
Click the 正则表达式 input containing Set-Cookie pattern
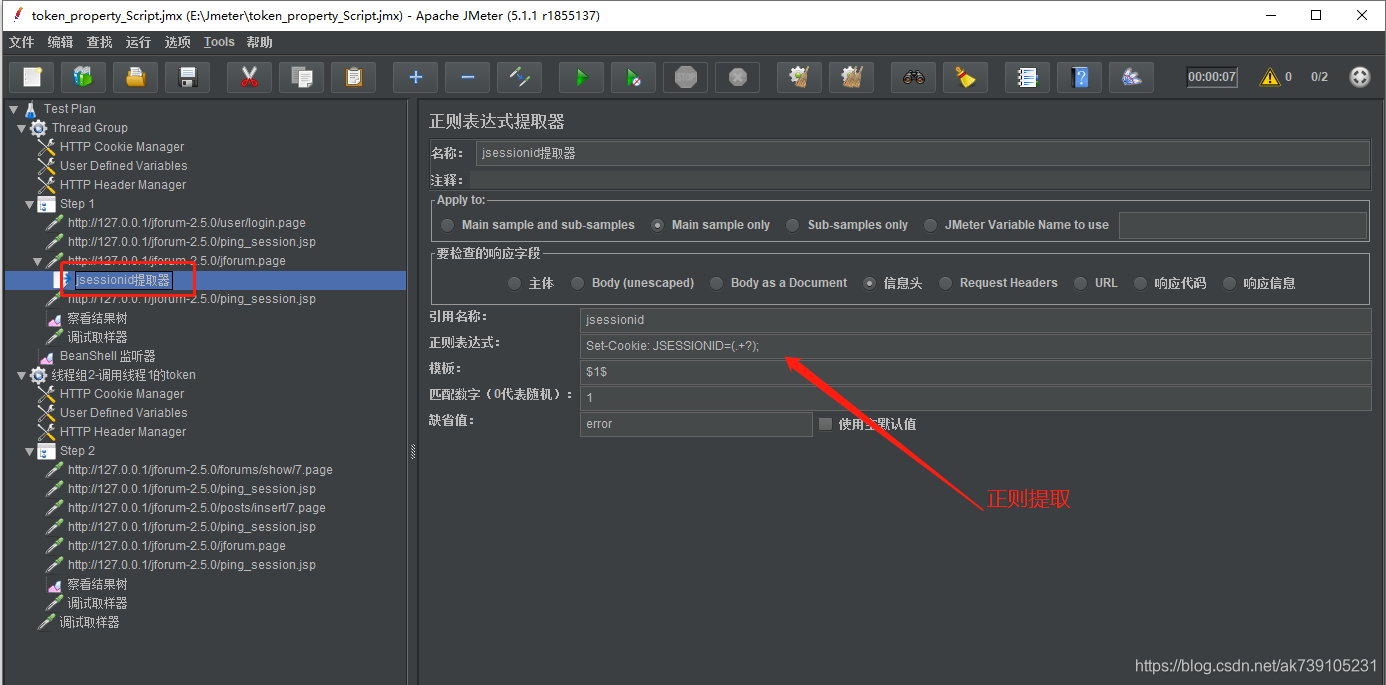[x=900, y=345]
